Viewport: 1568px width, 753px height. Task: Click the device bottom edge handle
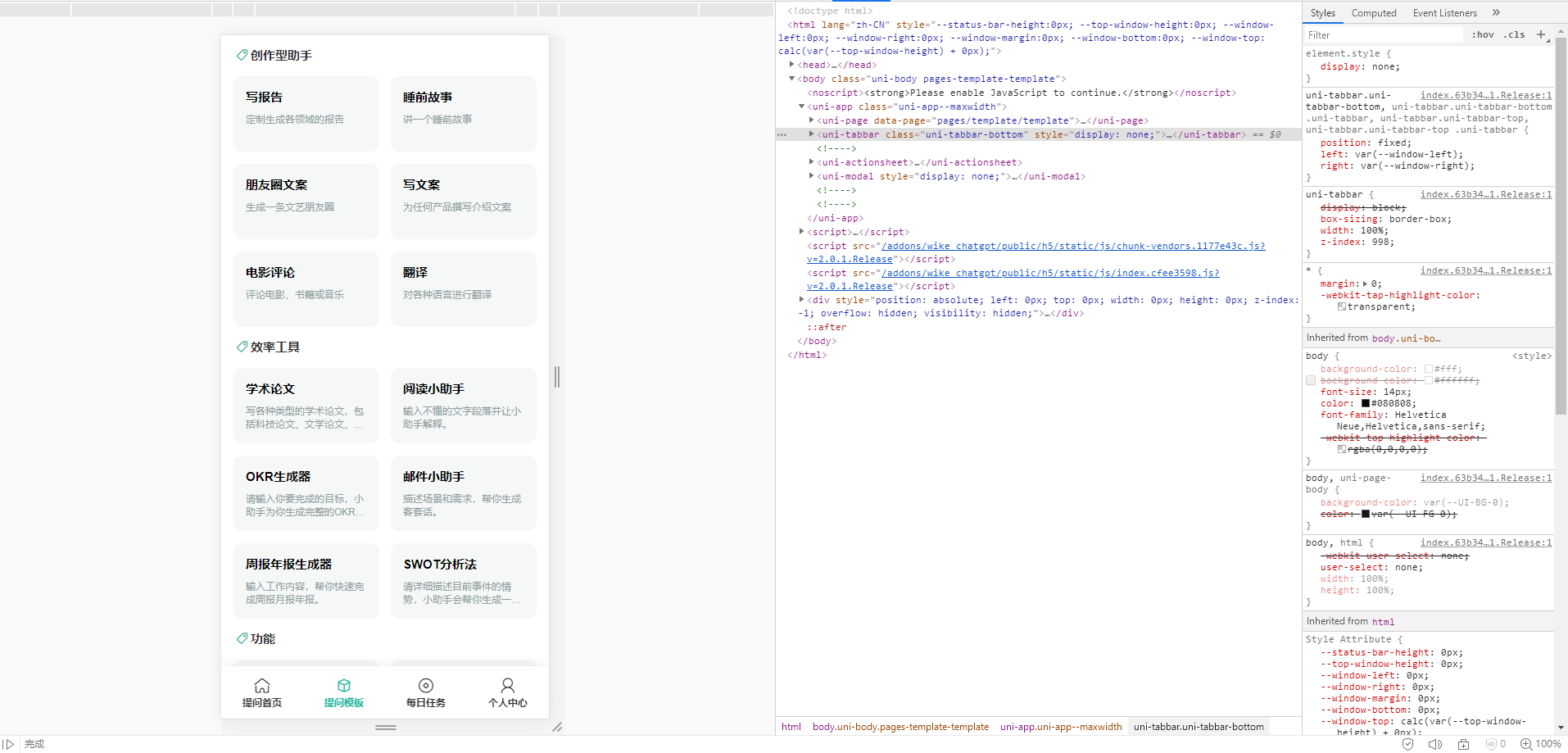pyautogui.click(x=386, y=727)
